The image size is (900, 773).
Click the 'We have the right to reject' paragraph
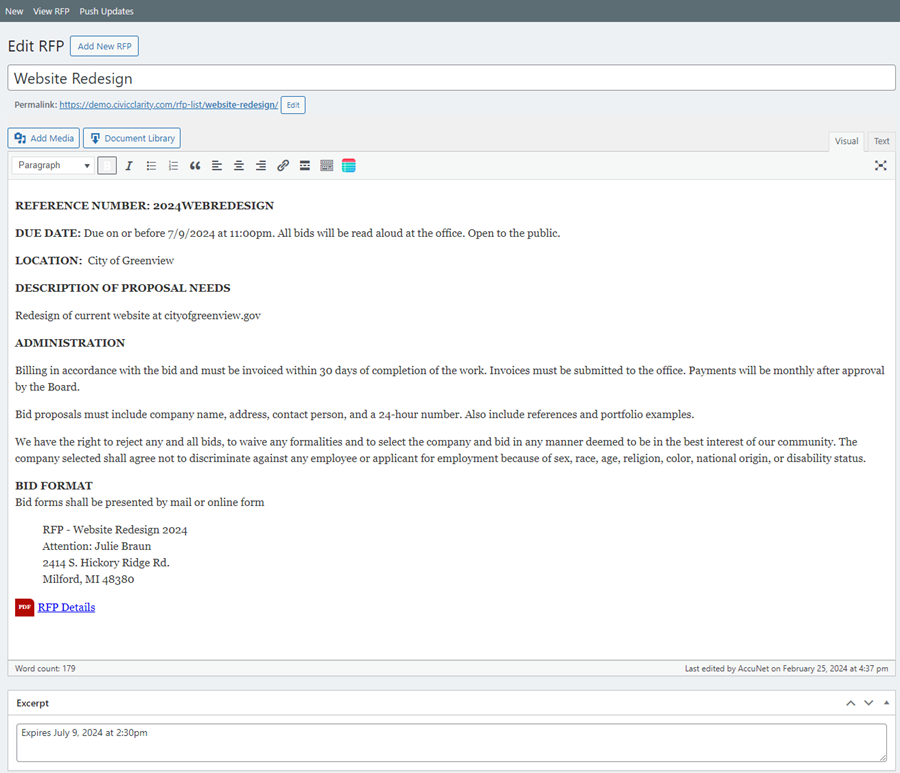pos(440,450)
